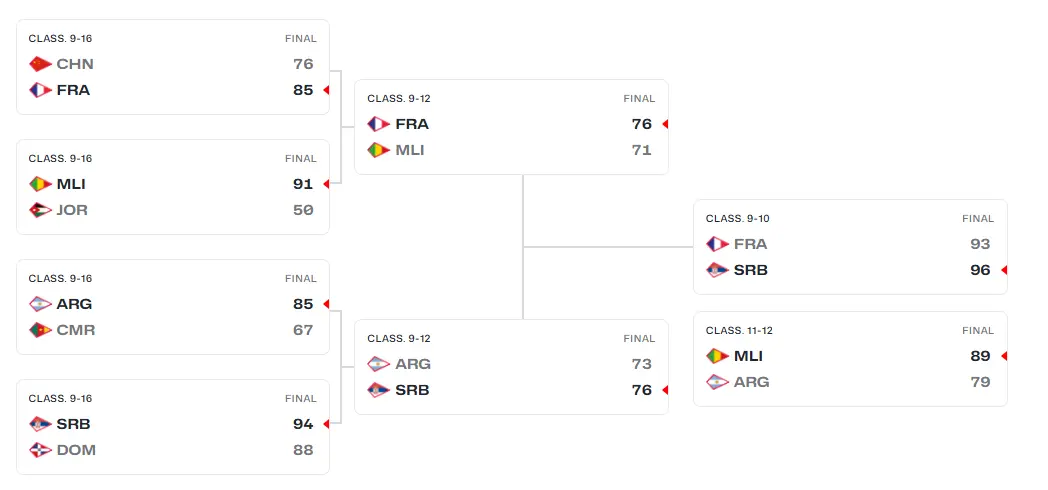Open the ARG vs SRB Class. 9-12 game
Image resolution: width=1048 pixels, height=490 pixels.
[511, 367]
